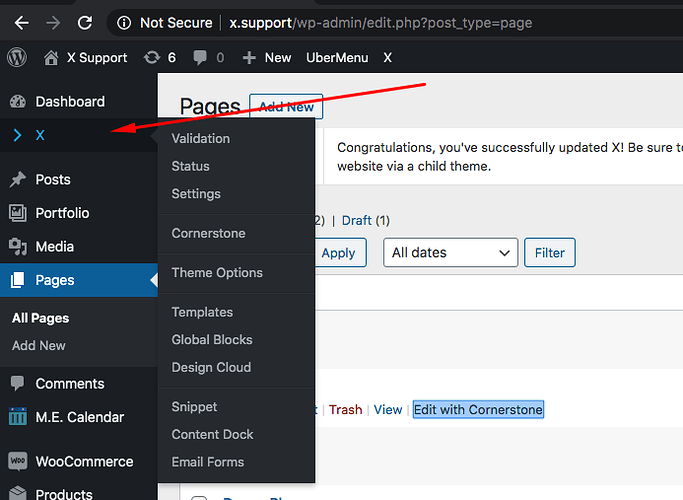The image size is (683, 500).
Task: Click the M.E. Calendar icon
Action: click(18, 416)
